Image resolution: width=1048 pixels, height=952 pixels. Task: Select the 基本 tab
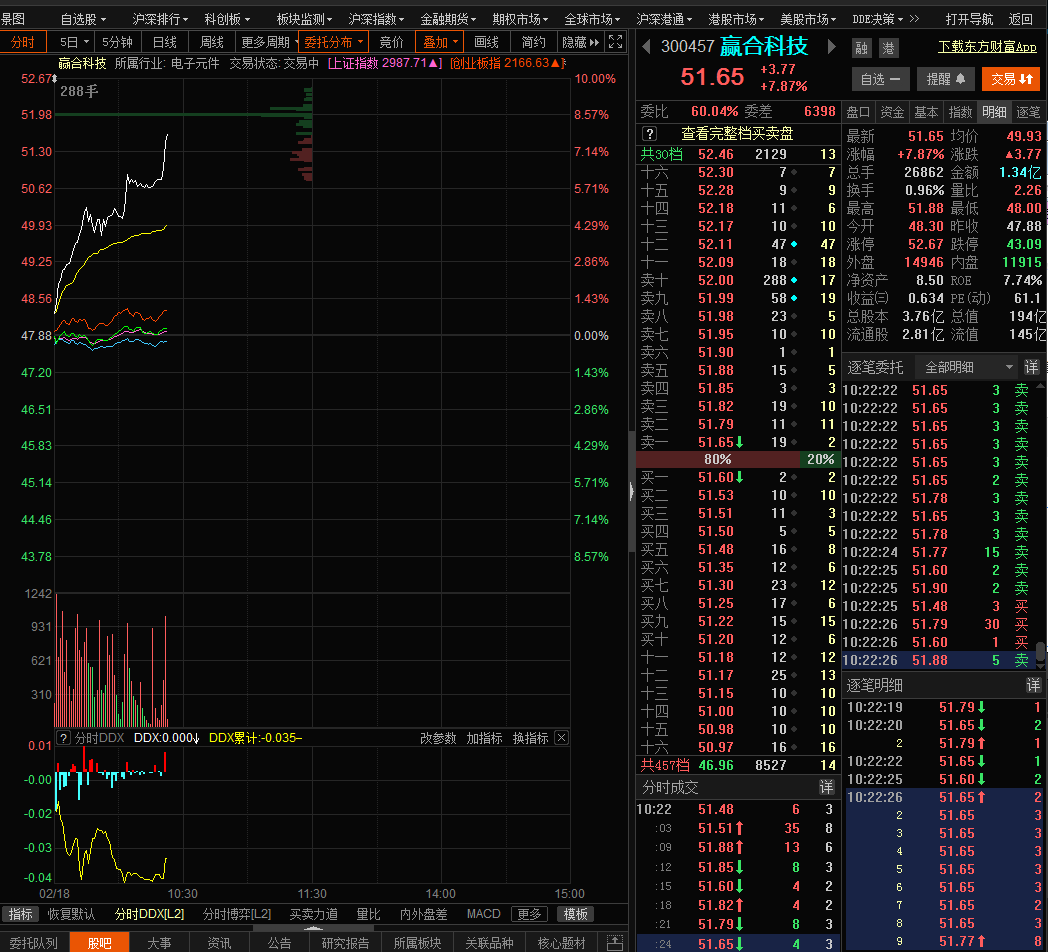(926, 112)
